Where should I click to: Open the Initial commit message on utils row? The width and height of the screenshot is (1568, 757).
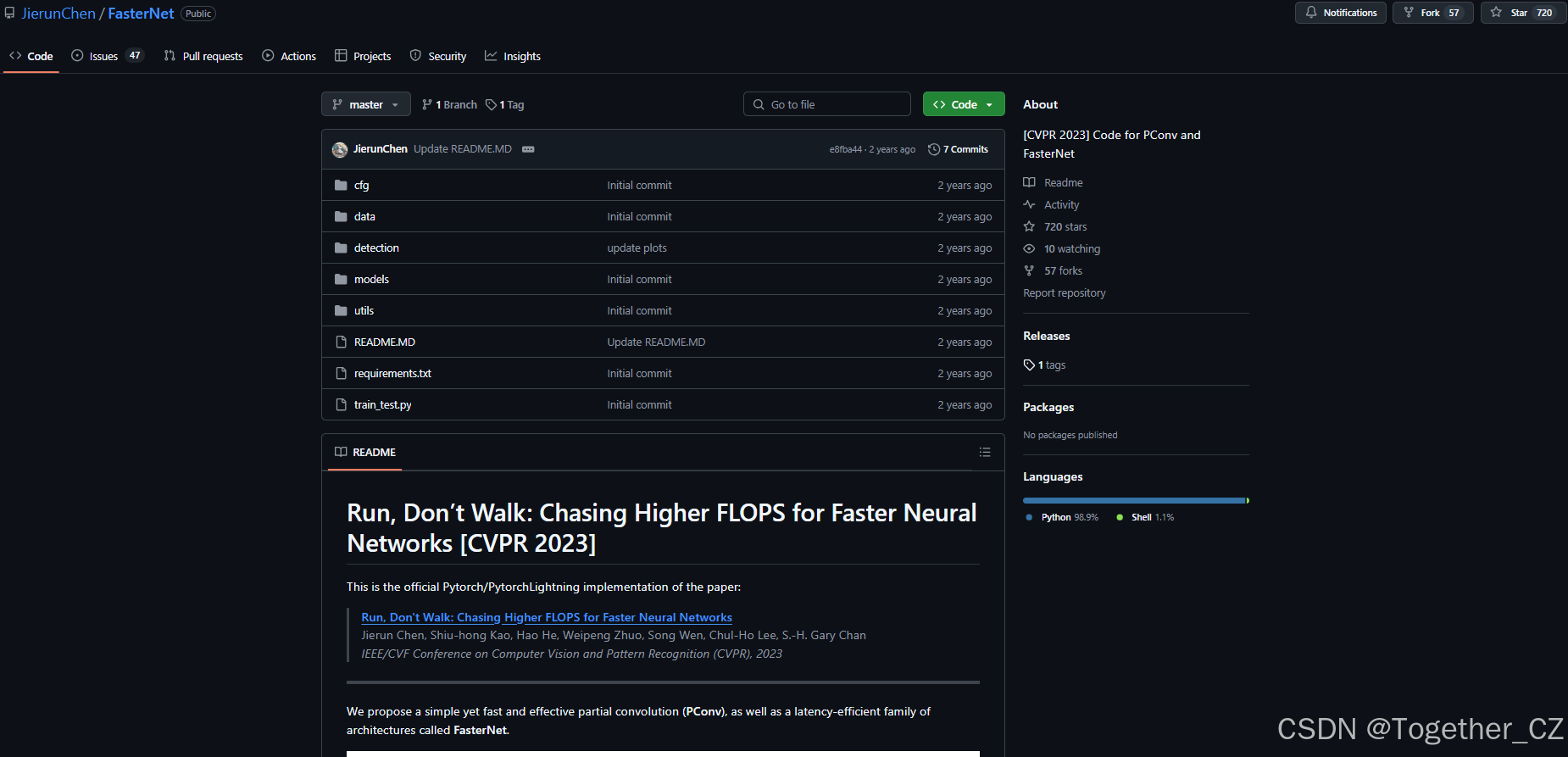(x=639, y=310)
